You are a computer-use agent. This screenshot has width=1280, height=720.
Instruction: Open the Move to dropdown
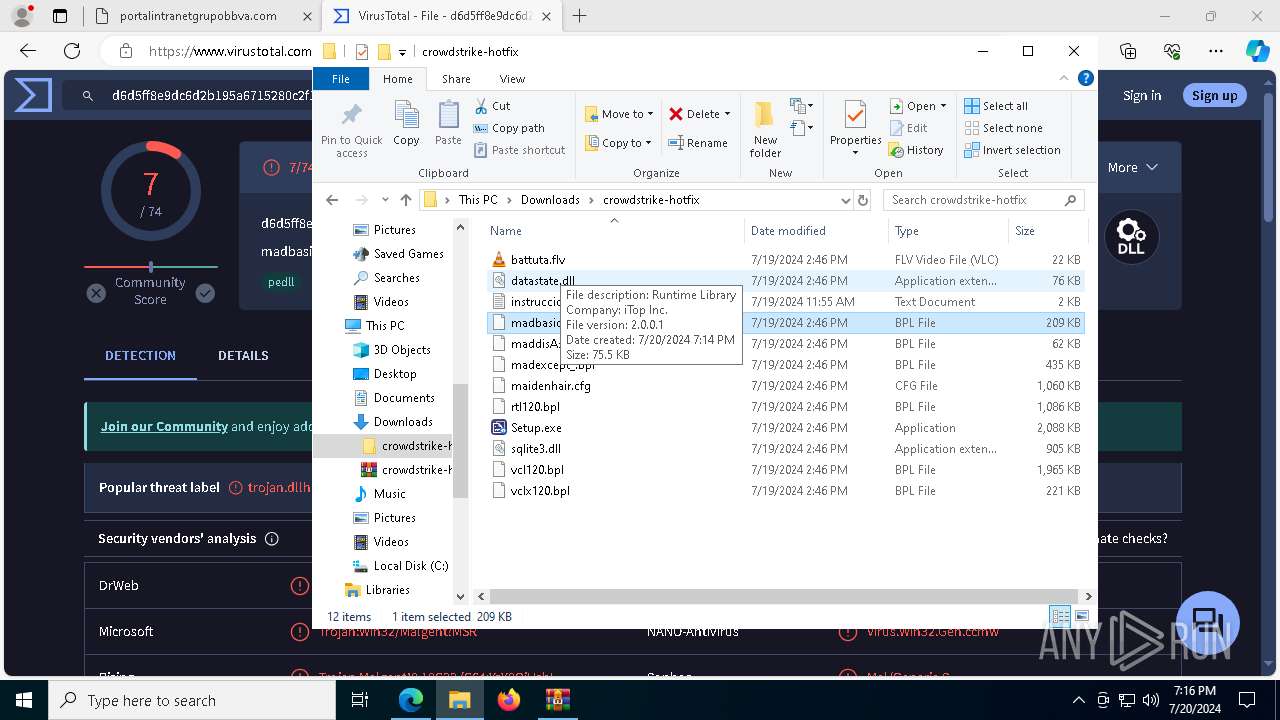pyautogui.click(x=619, y=114)
